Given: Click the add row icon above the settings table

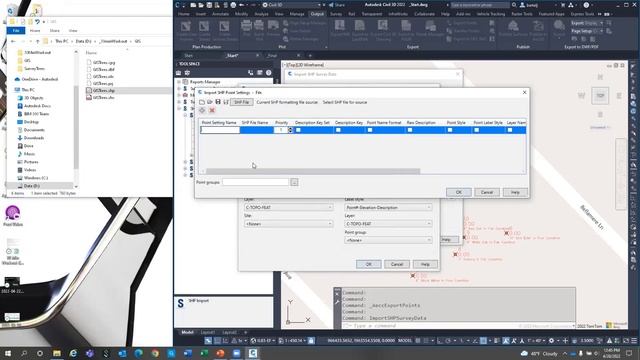Looking at the screenshot, I should click(202, 110).
